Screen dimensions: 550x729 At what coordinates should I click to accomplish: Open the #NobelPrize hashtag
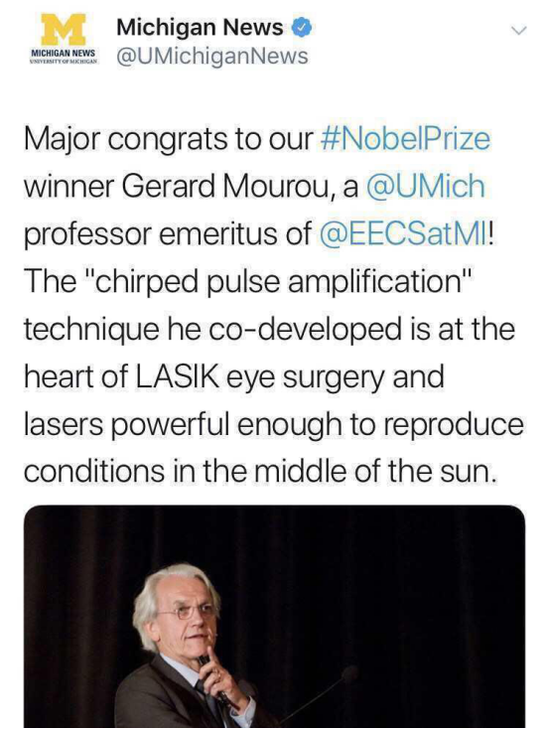tap(405, 139)
